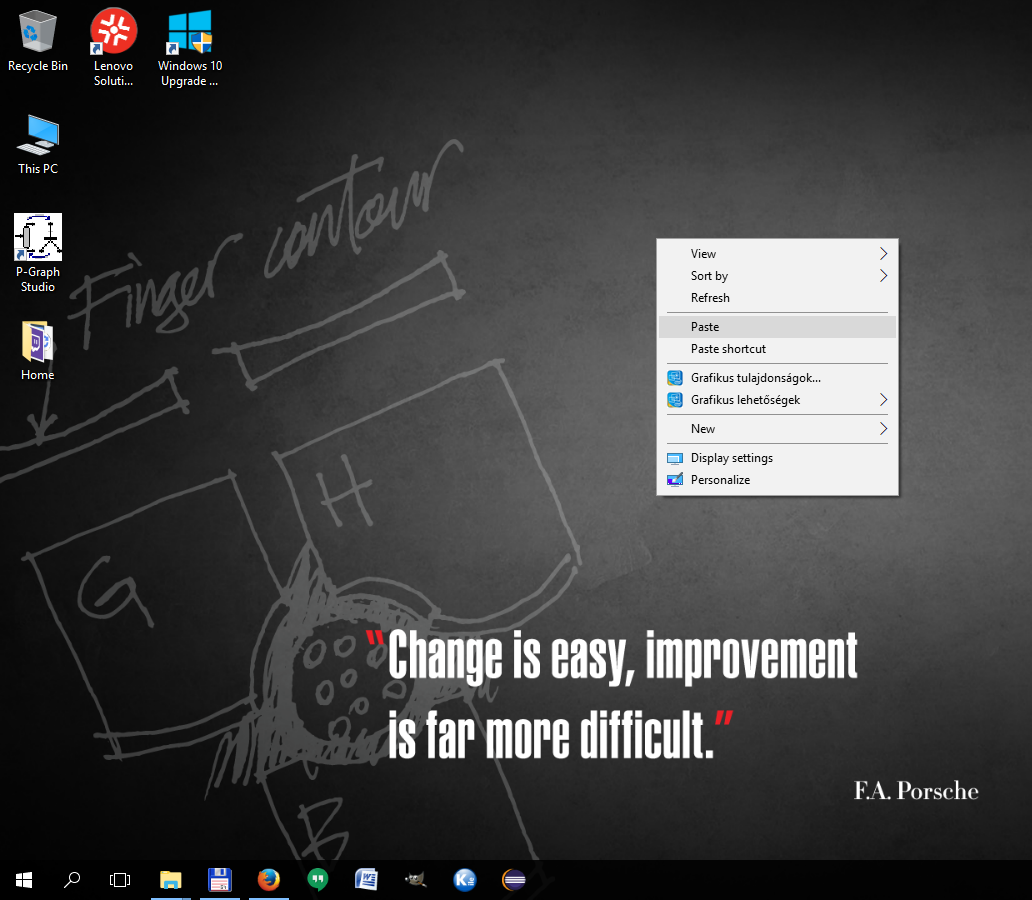Open Task View from the taskbar
The width and height of the screenshot is (1032, 900).
pyautogui.click(x=120, y=879)
